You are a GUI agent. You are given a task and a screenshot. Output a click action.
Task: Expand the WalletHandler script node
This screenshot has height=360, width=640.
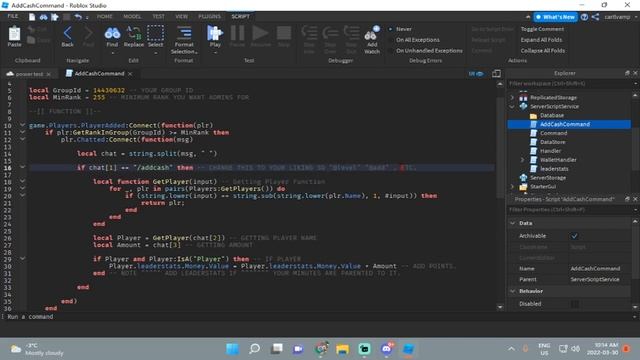522,160
